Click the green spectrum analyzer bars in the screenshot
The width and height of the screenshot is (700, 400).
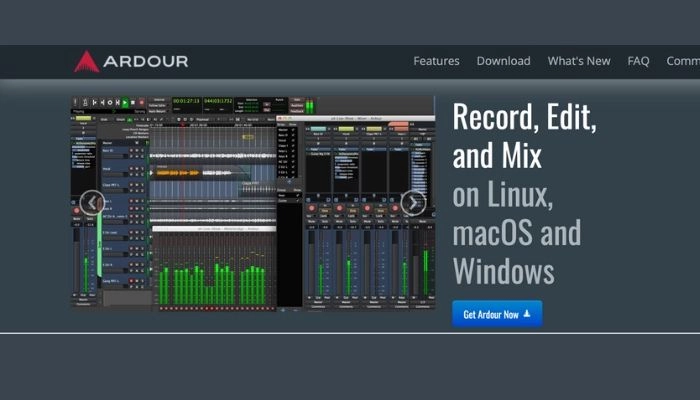coord(213,282)
